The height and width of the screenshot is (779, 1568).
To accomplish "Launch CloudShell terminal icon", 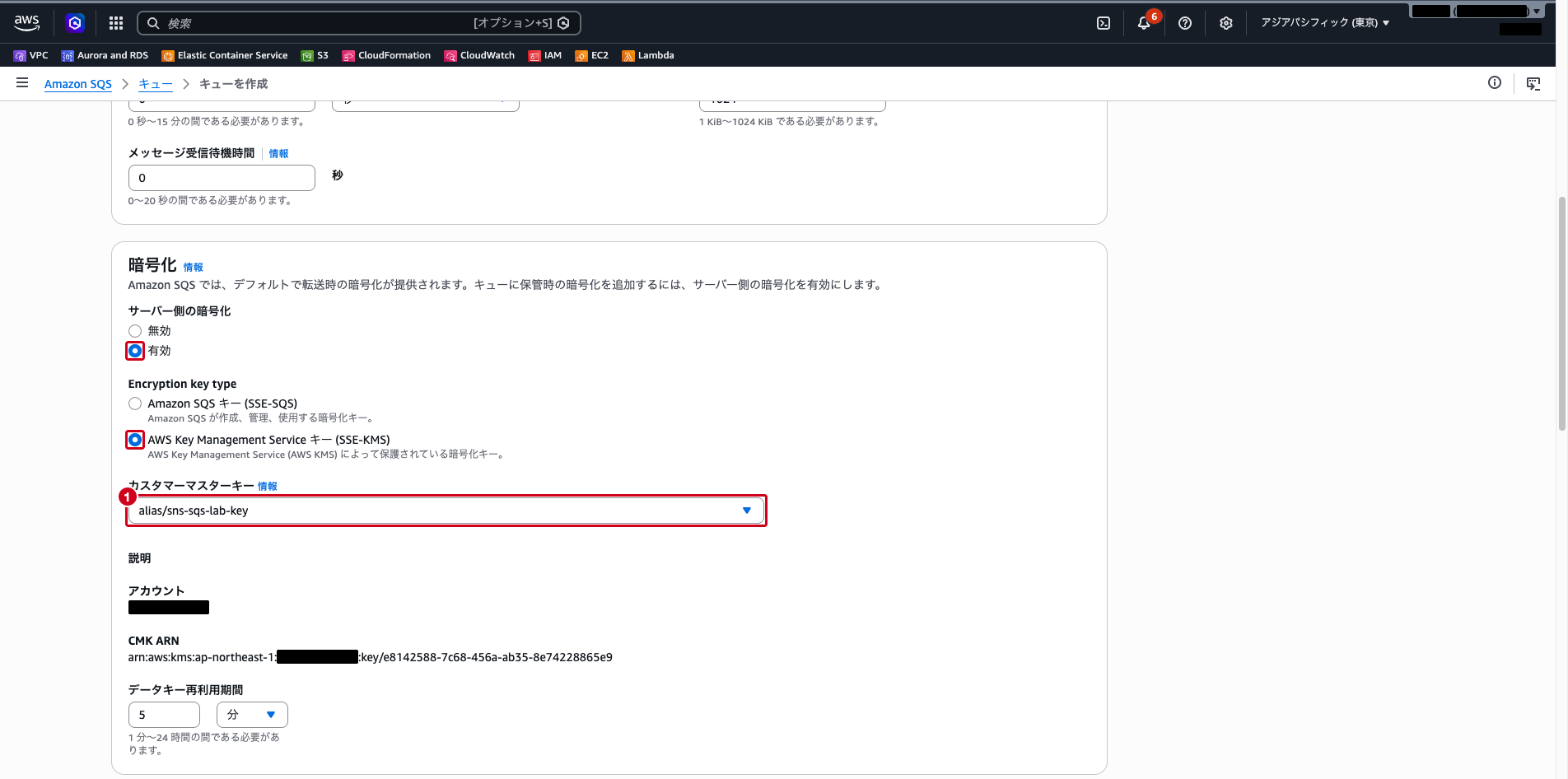I will click(1104, 23).
